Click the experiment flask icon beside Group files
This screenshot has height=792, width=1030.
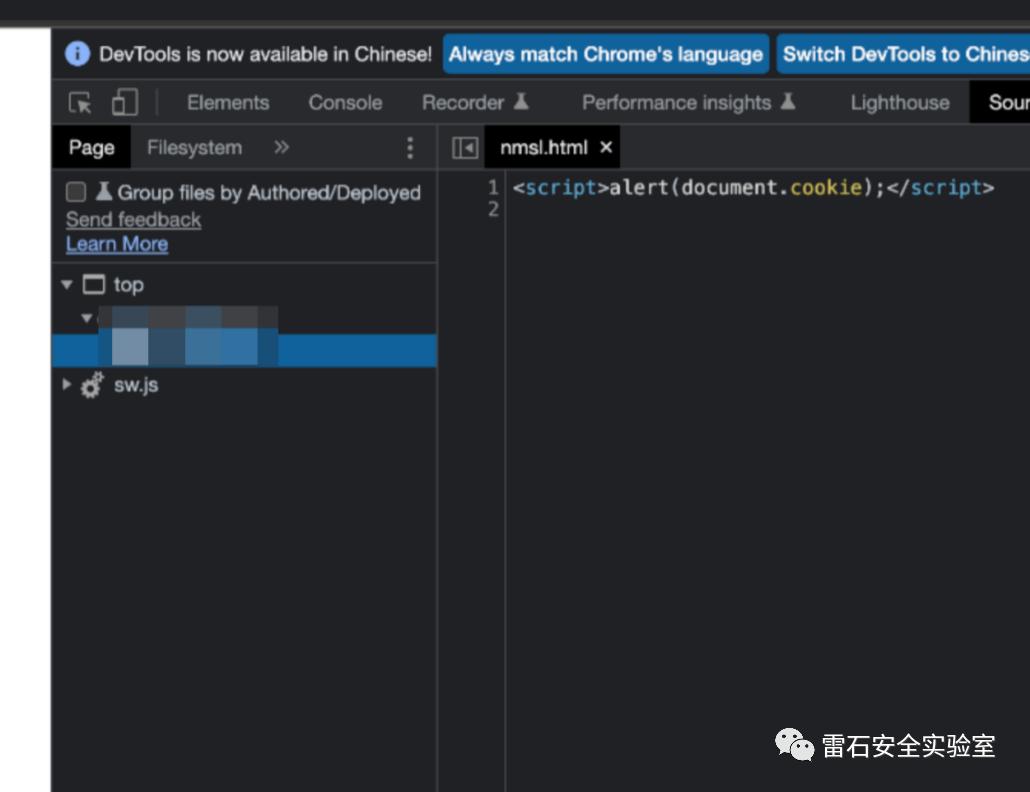(x=103, y=191)
